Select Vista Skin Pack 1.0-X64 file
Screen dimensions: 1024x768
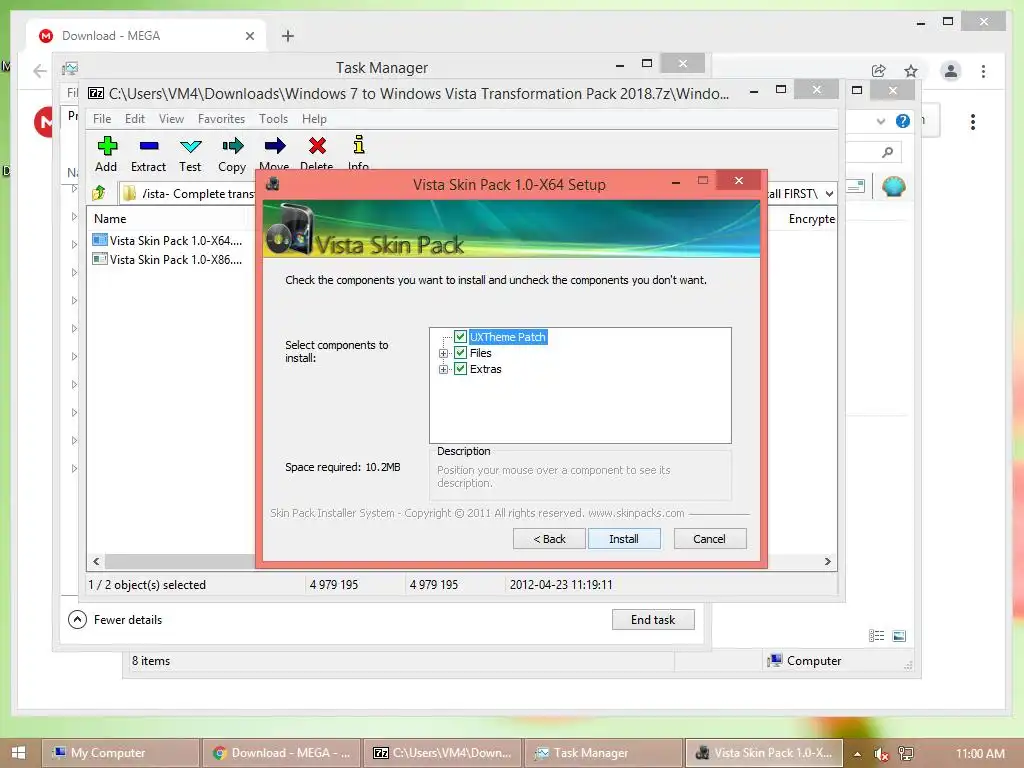tap(168, 240)
